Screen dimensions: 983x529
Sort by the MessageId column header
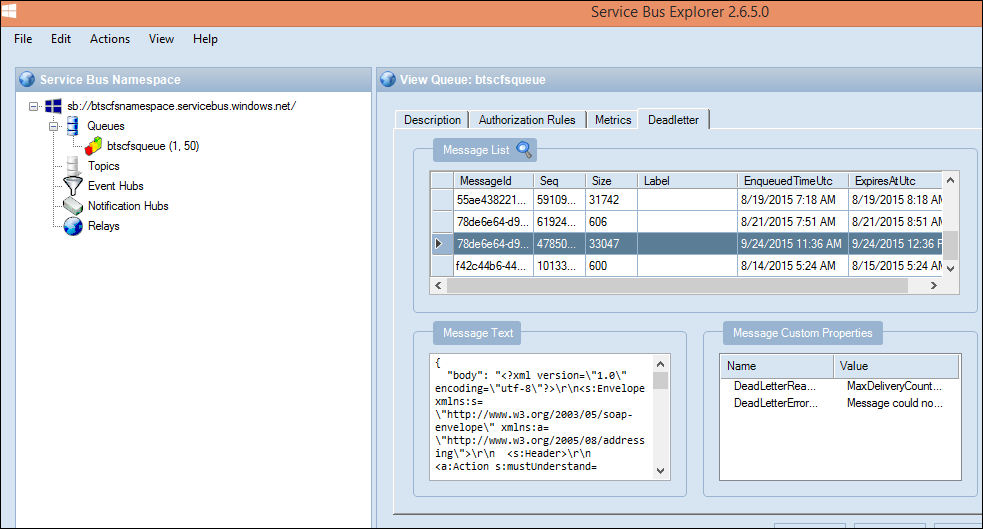(493, 181)
